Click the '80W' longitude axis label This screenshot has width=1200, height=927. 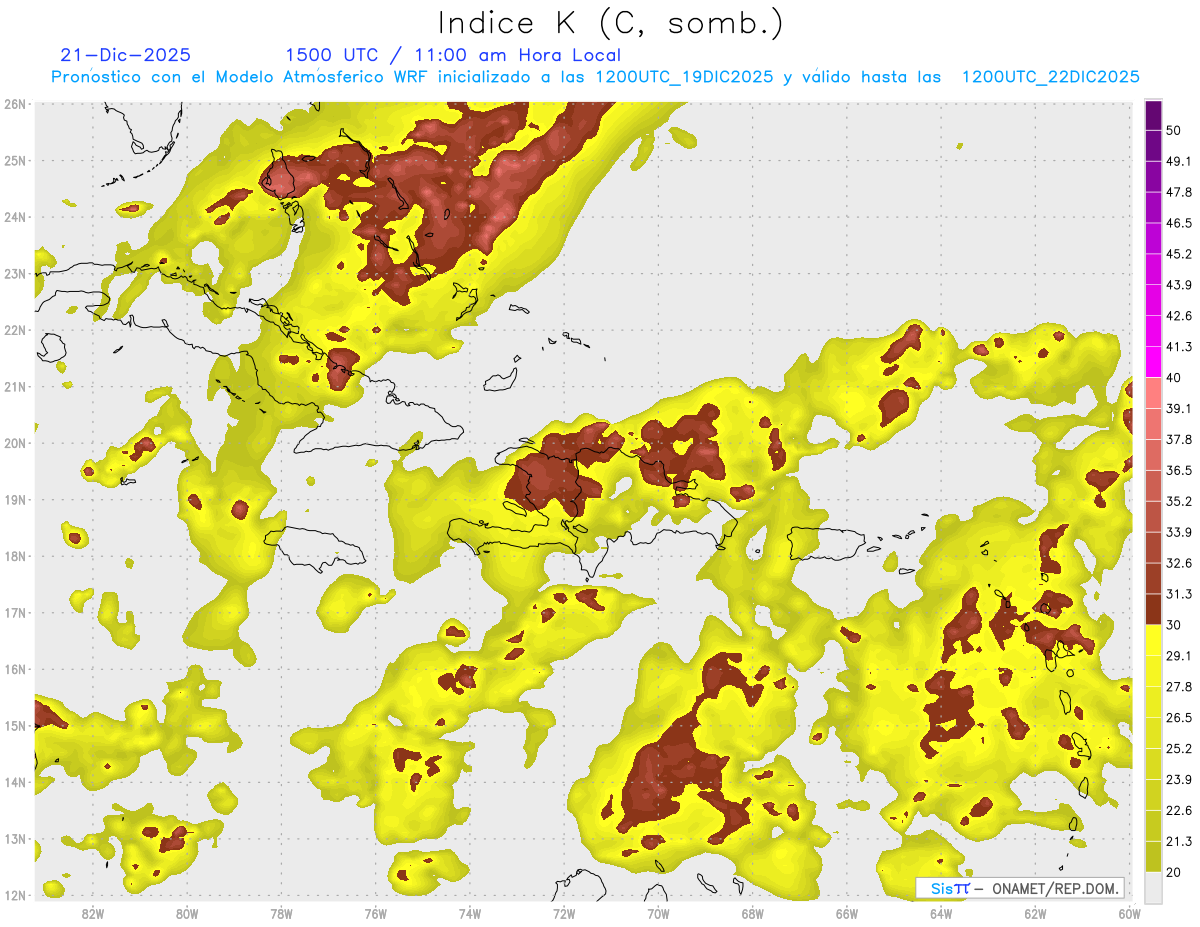pos(187,913)
